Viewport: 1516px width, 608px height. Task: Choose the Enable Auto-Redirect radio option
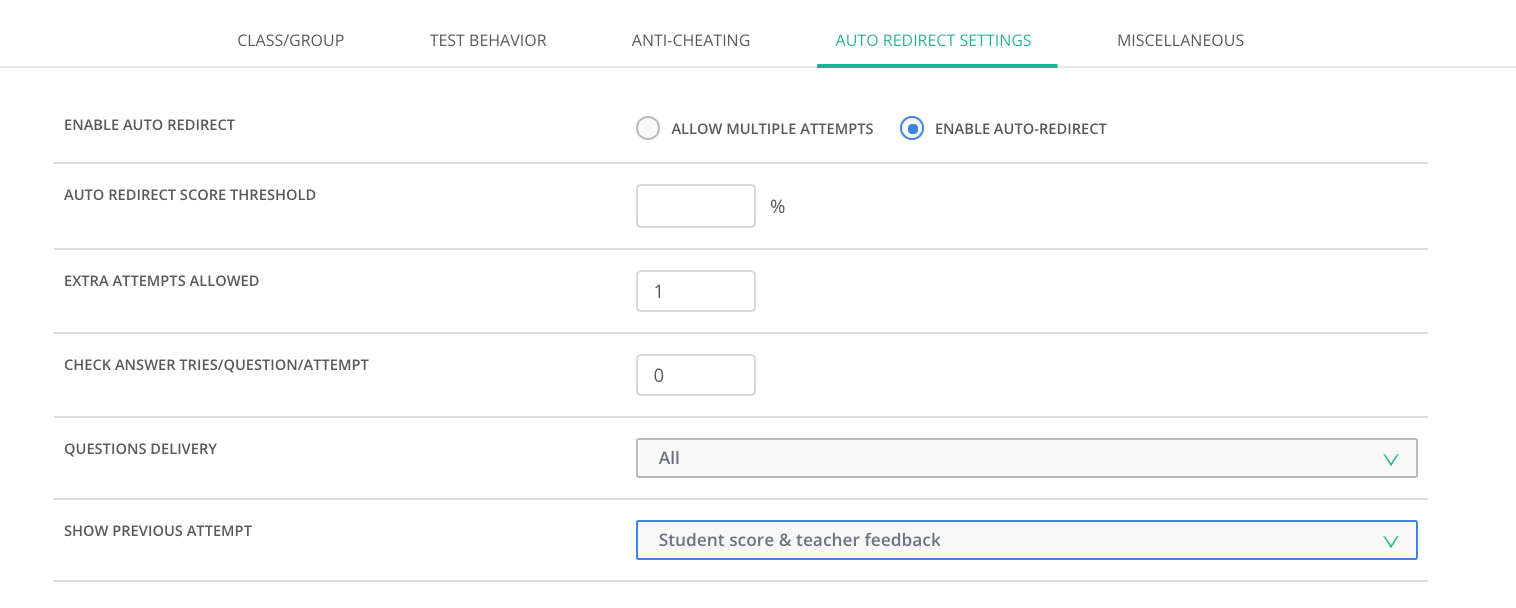coord(911,129)
